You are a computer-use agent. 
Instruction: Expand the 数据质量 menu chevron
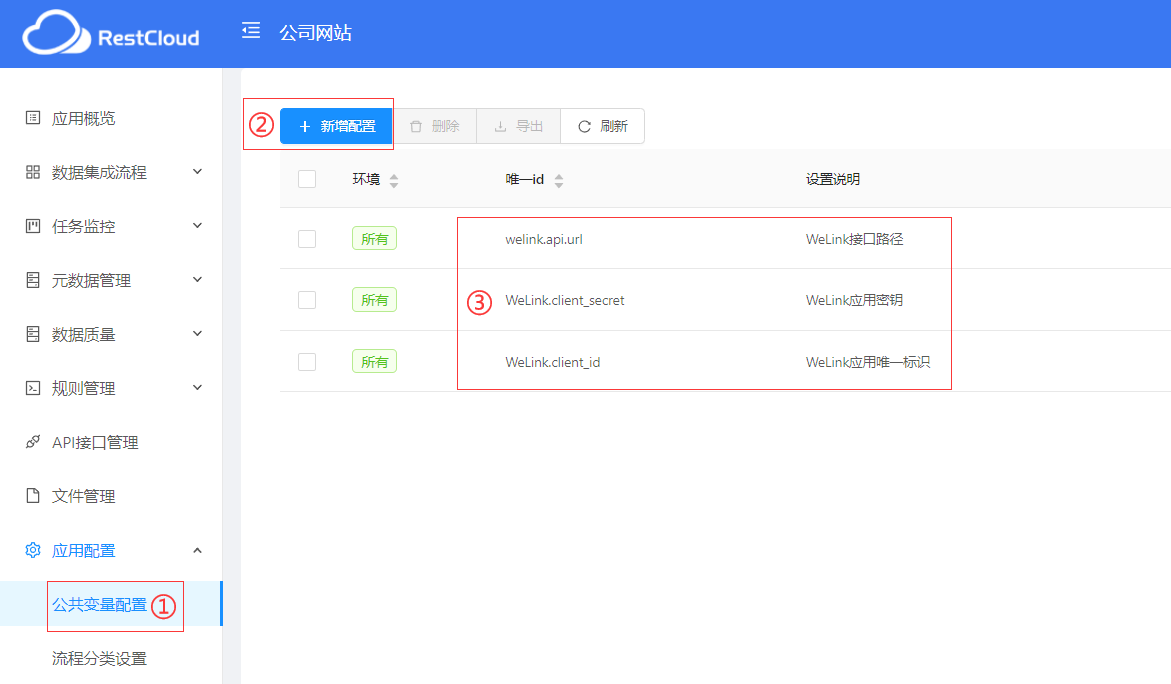[x=197, y=334]
